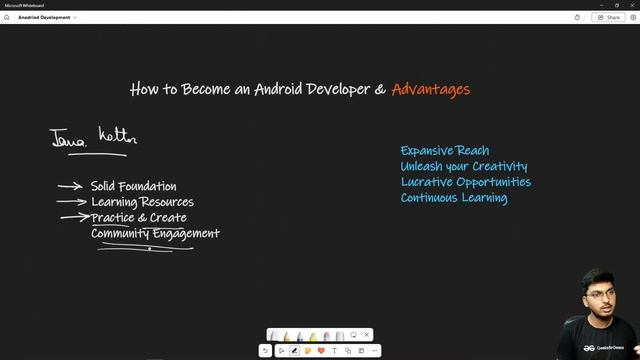Open the more options ellipsis in toolbar
The height and width of the screenshot is (360, 640).
tap(374, 351)
